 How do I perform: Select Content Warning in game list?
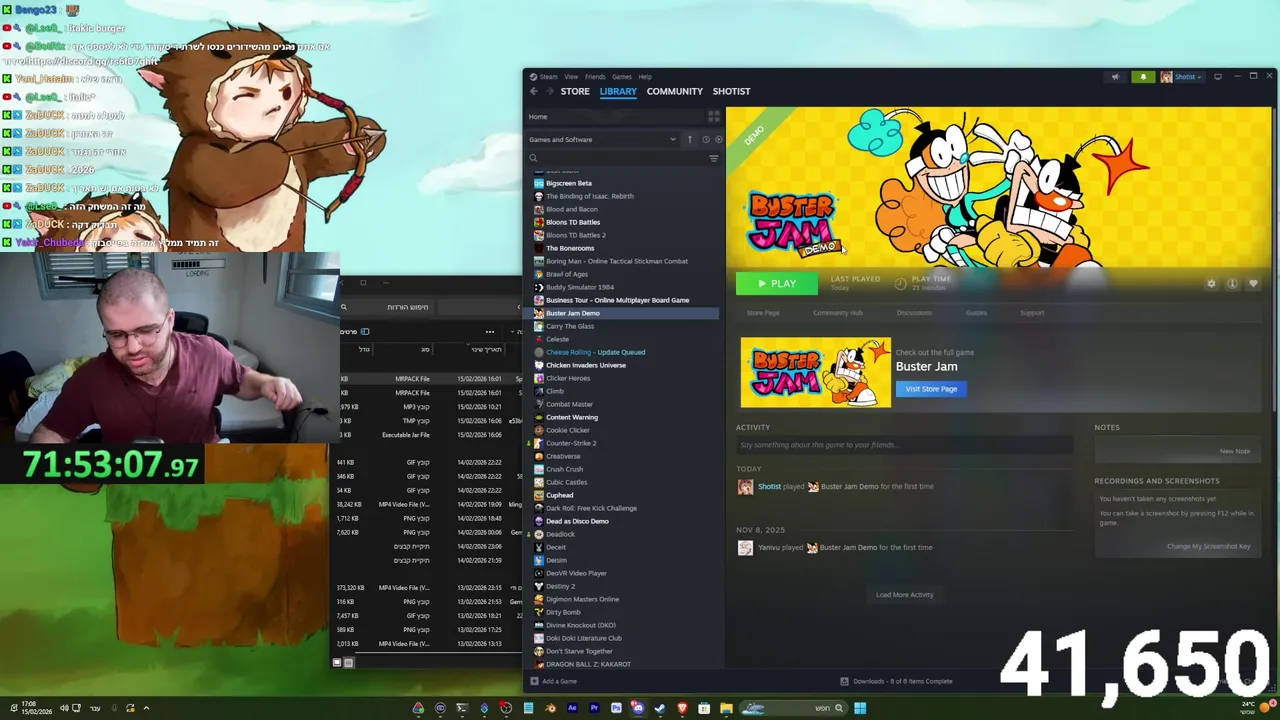tap(572, 417)
